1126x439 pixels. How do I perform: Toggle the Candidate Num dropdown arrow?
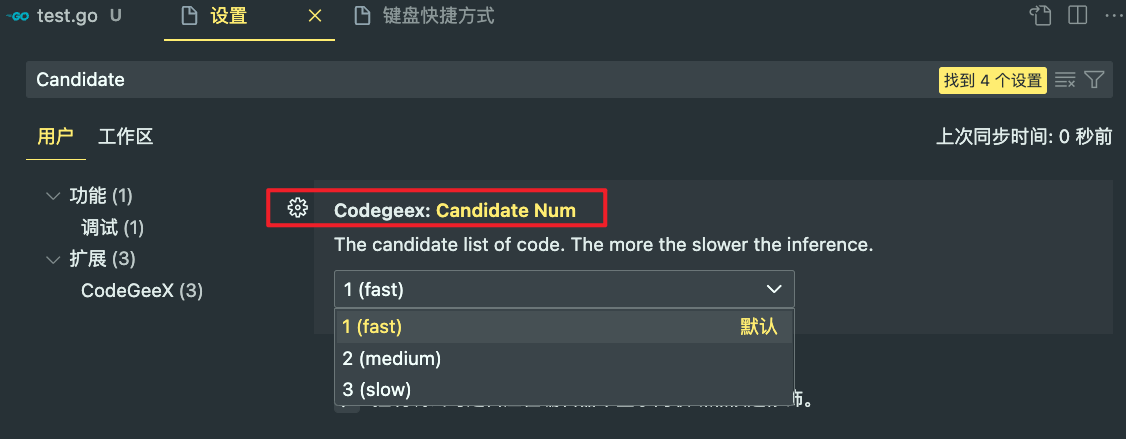click(773, 290)
